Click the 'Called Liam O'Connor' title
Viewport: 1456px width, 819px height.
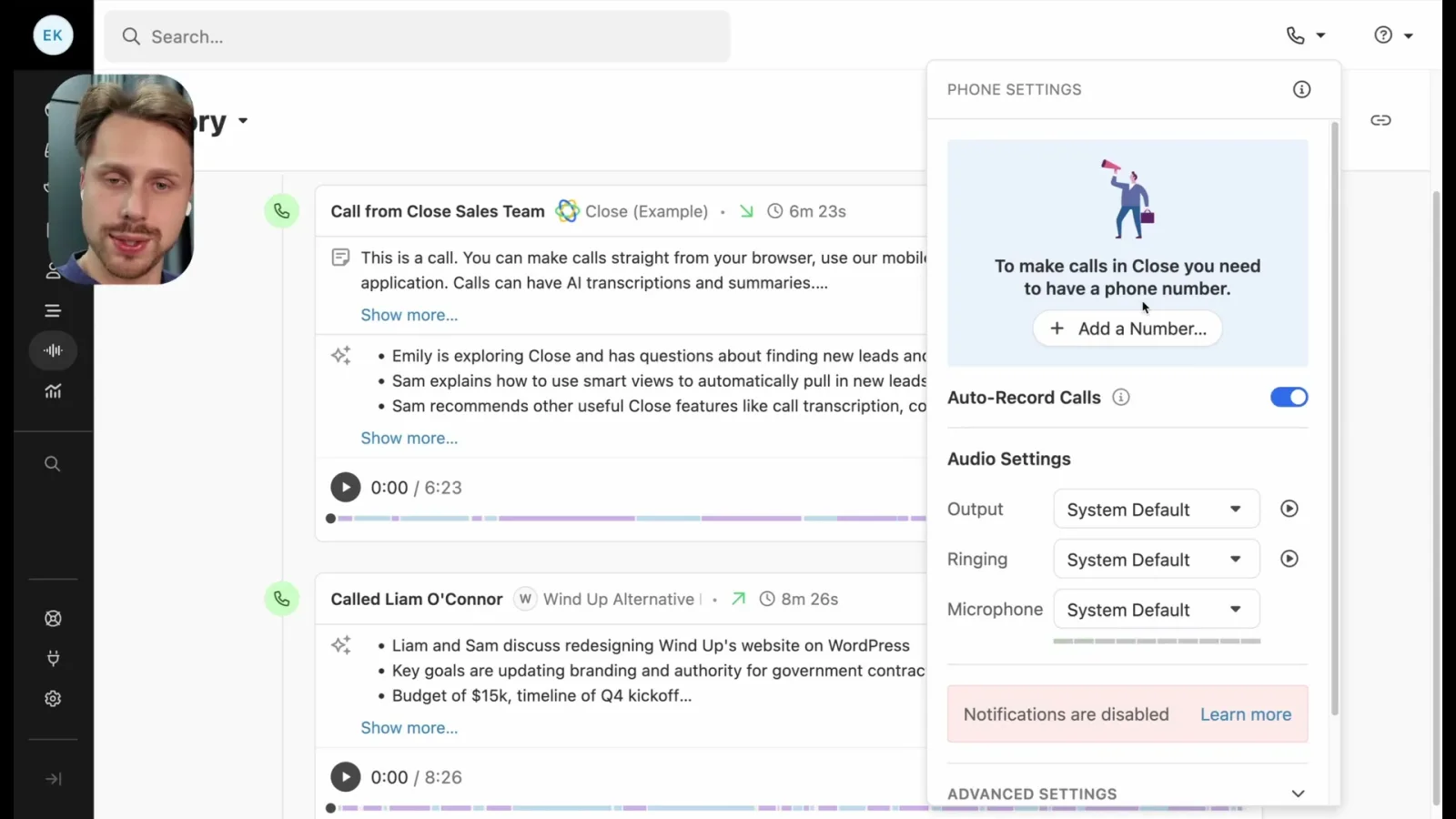click(417, 599)
